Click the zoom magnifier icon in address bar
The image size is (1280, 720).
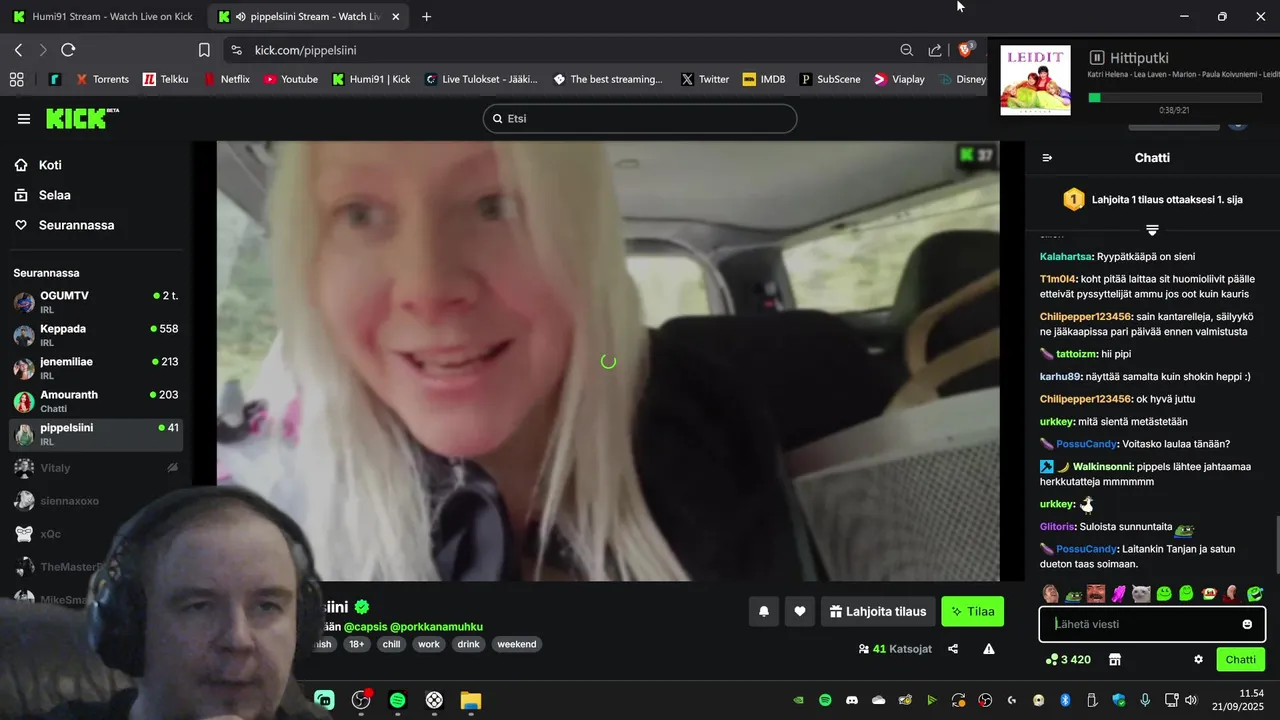(906, 50)
